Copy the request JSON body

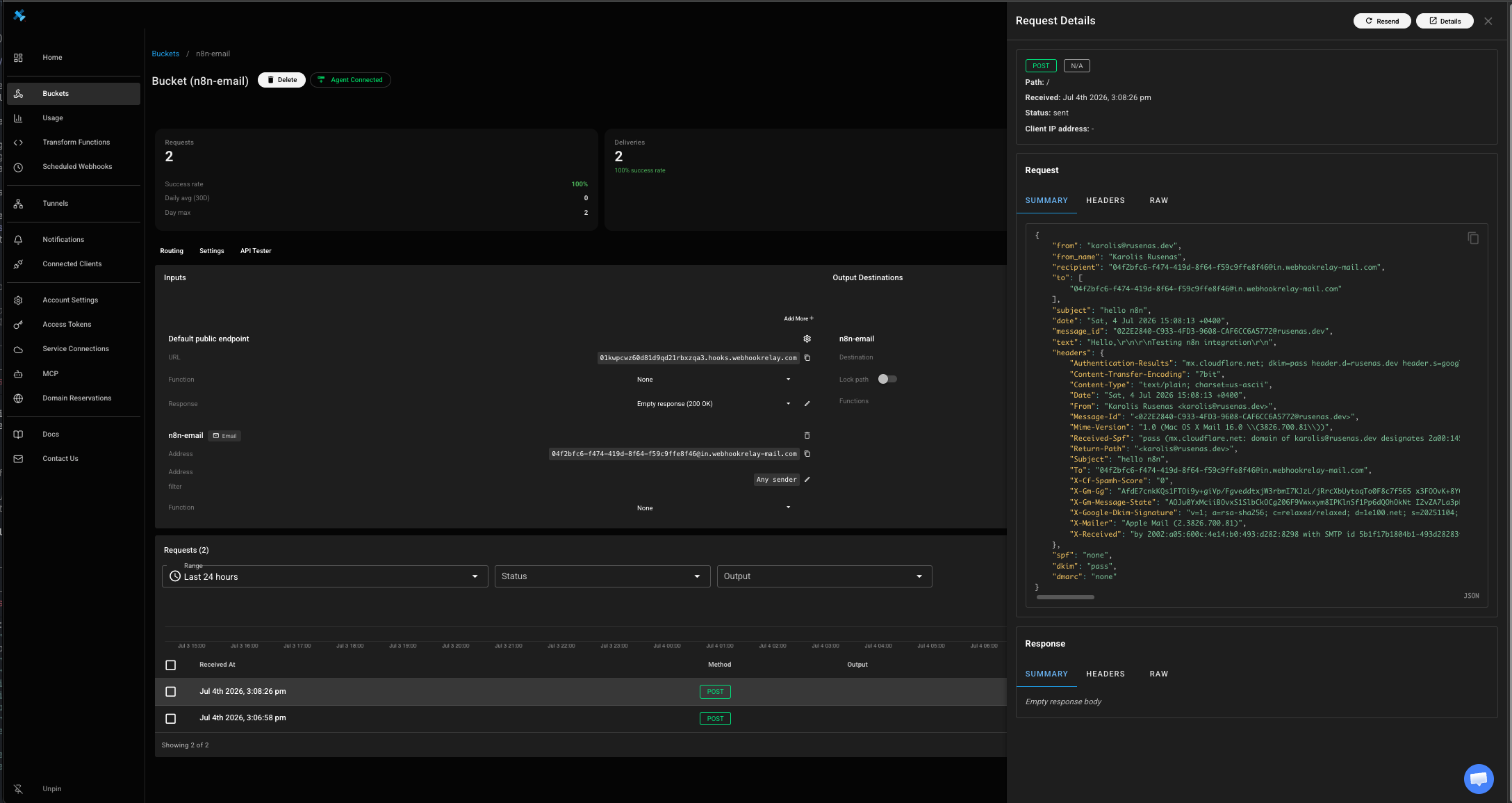[1472, 238]
